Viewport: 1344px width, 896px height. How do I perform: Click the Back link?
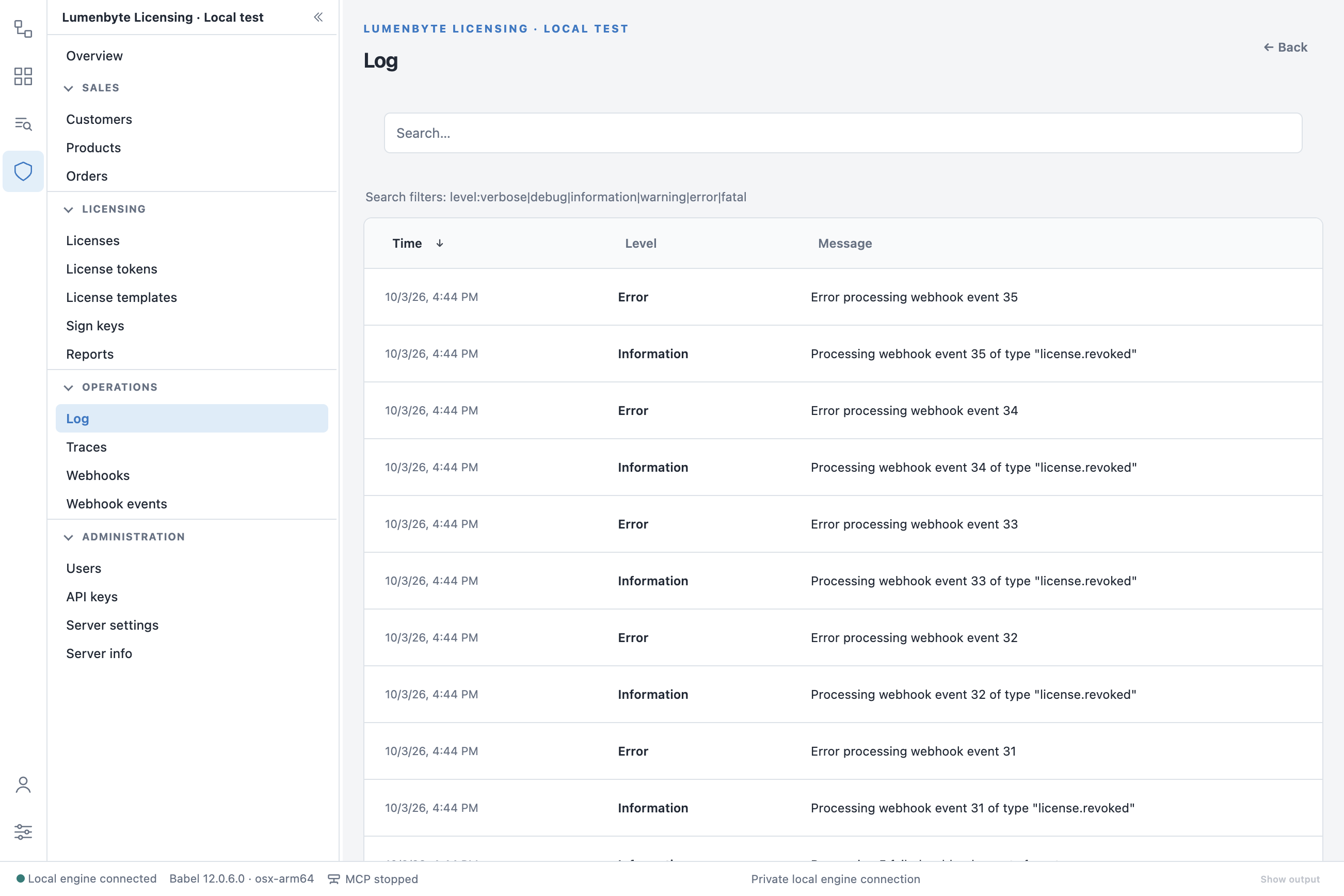(x=1285, y=47)
